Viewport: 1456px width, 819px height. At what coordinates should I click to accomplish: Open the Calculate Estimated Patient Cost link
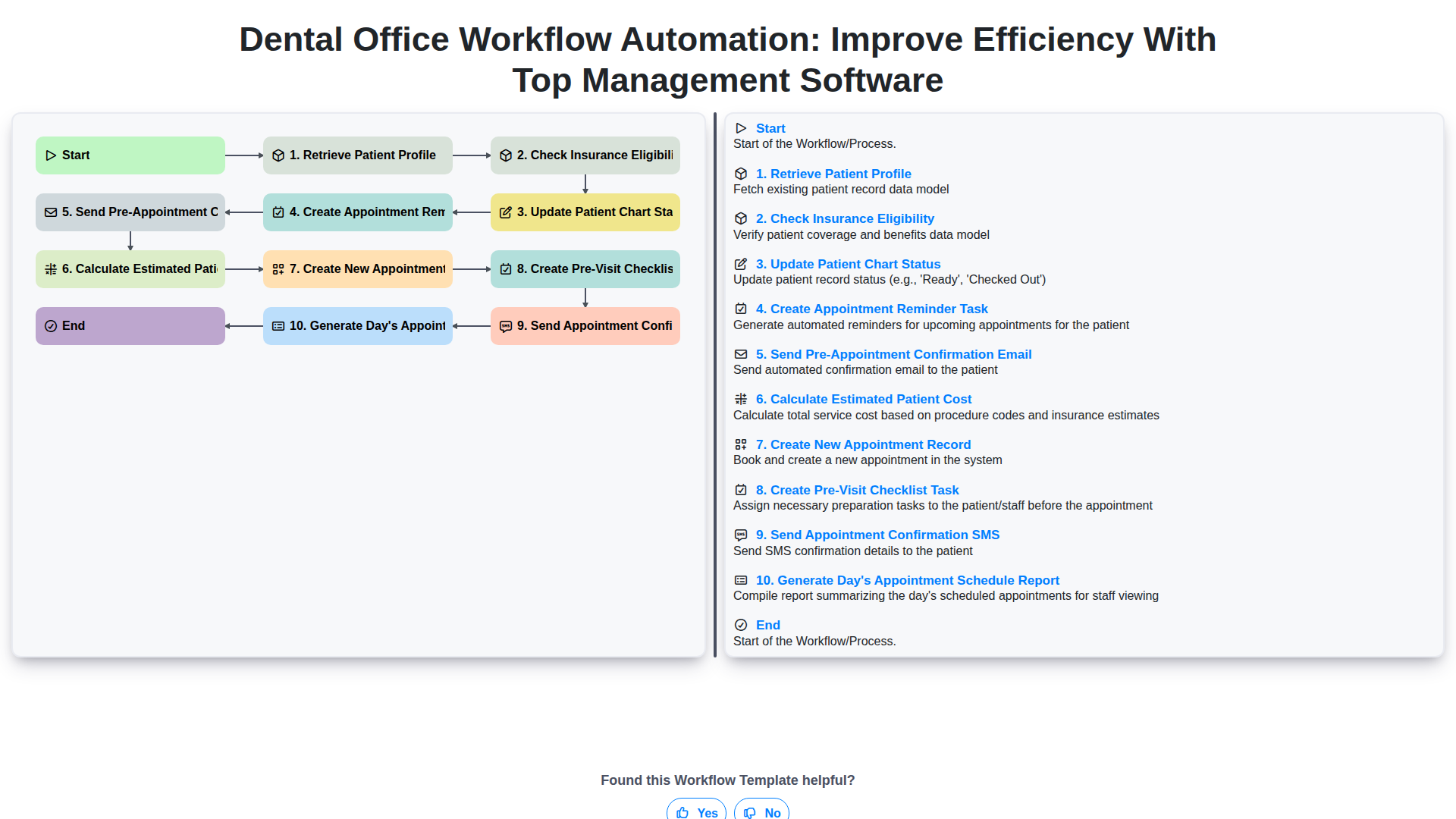coord(863,399)
